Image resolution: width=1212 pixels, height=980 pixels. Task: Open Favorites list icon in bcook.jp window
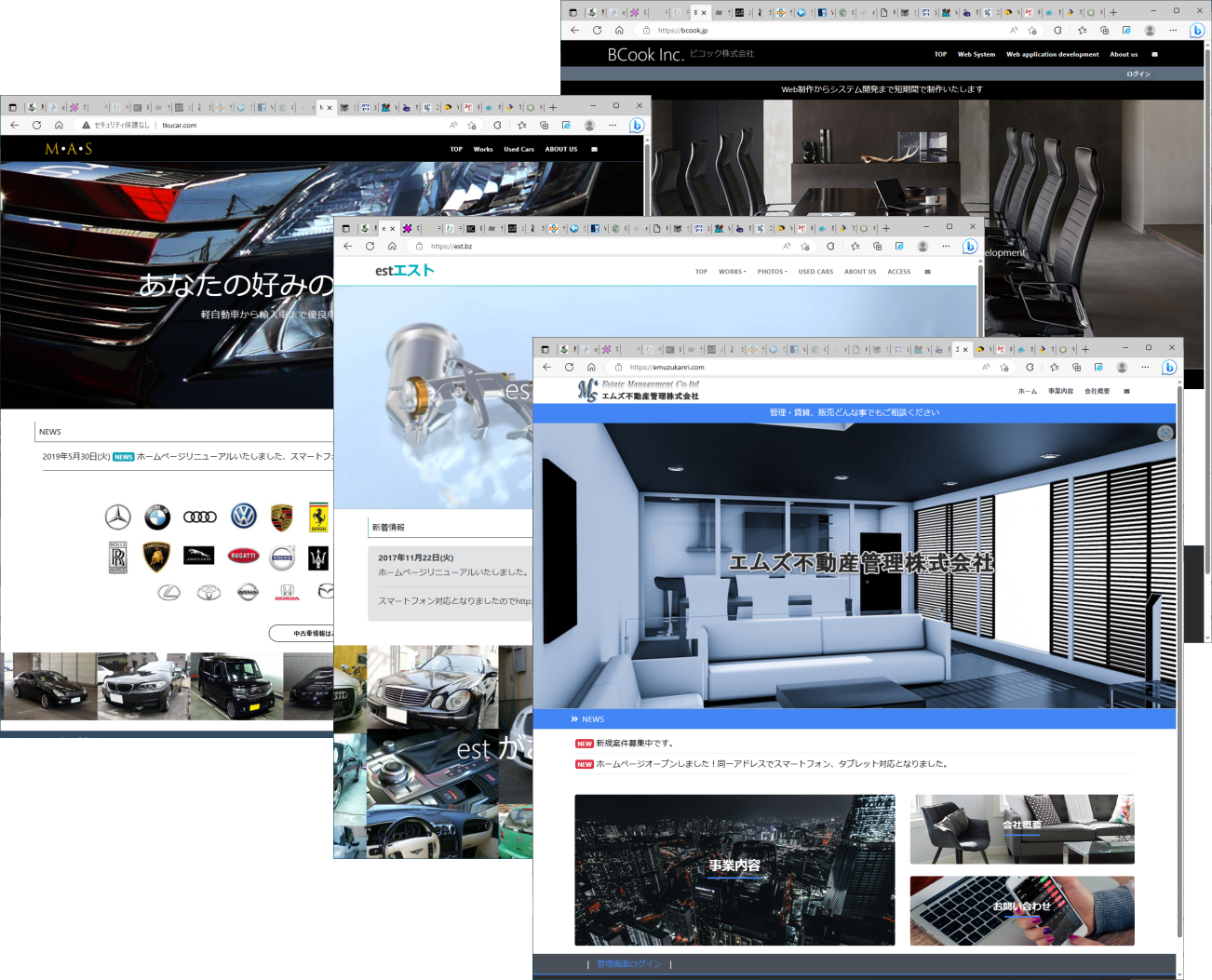1081,30
